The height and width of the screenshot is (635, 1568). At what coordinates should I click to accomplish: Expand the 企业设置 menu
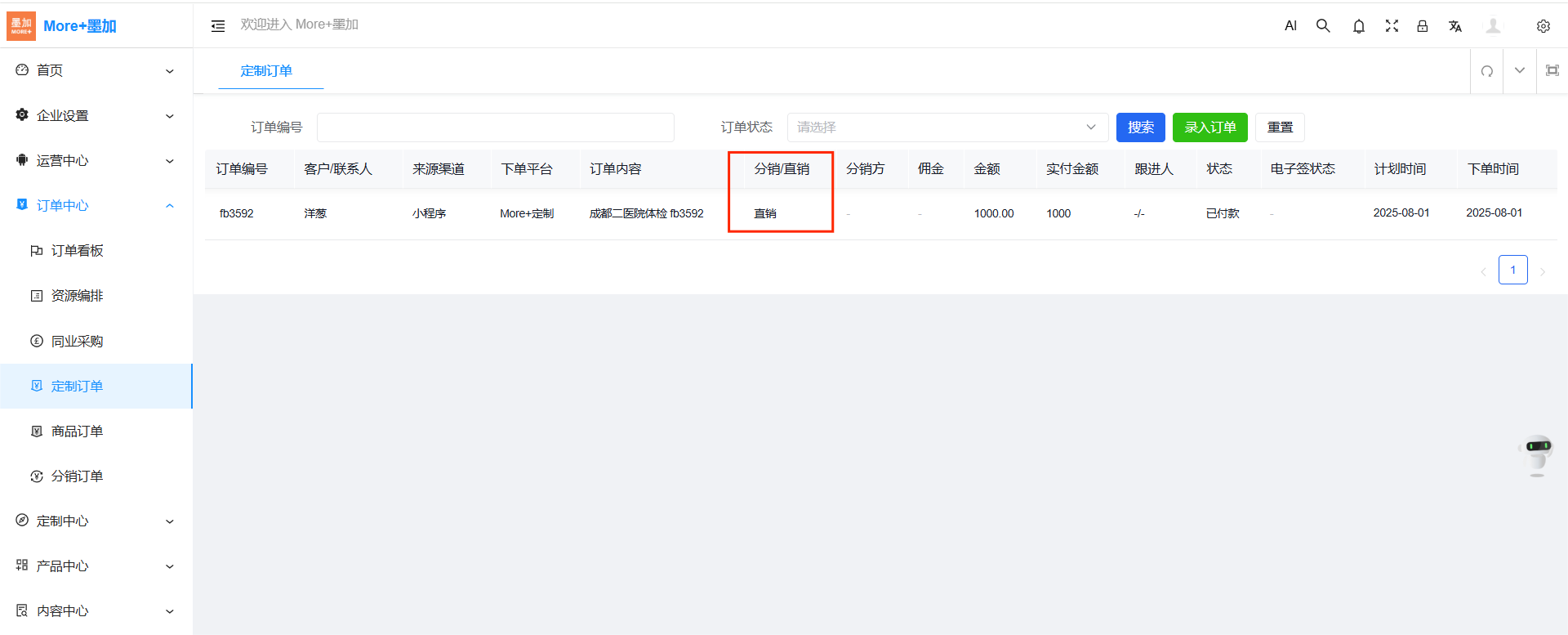click(x=96, y=116)
